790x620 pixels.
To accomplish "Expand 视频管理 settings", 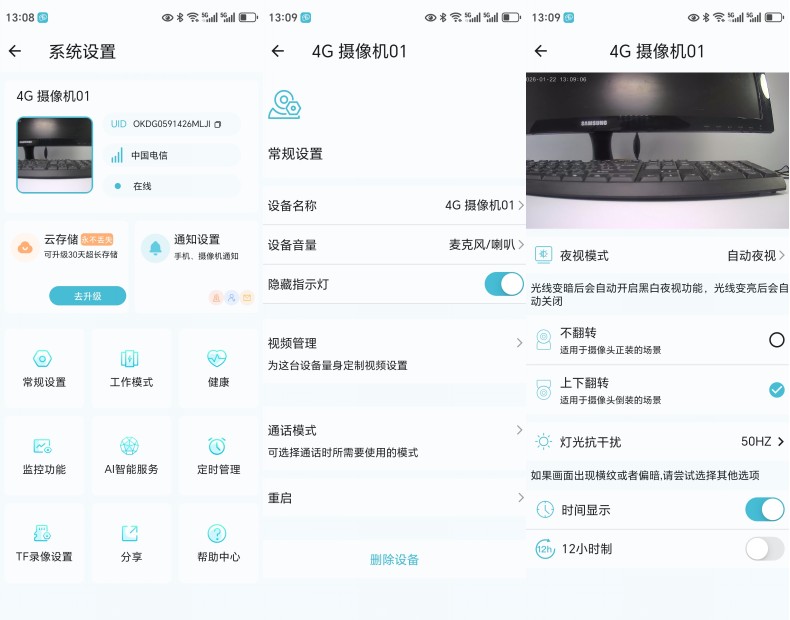I will [394, 354].
